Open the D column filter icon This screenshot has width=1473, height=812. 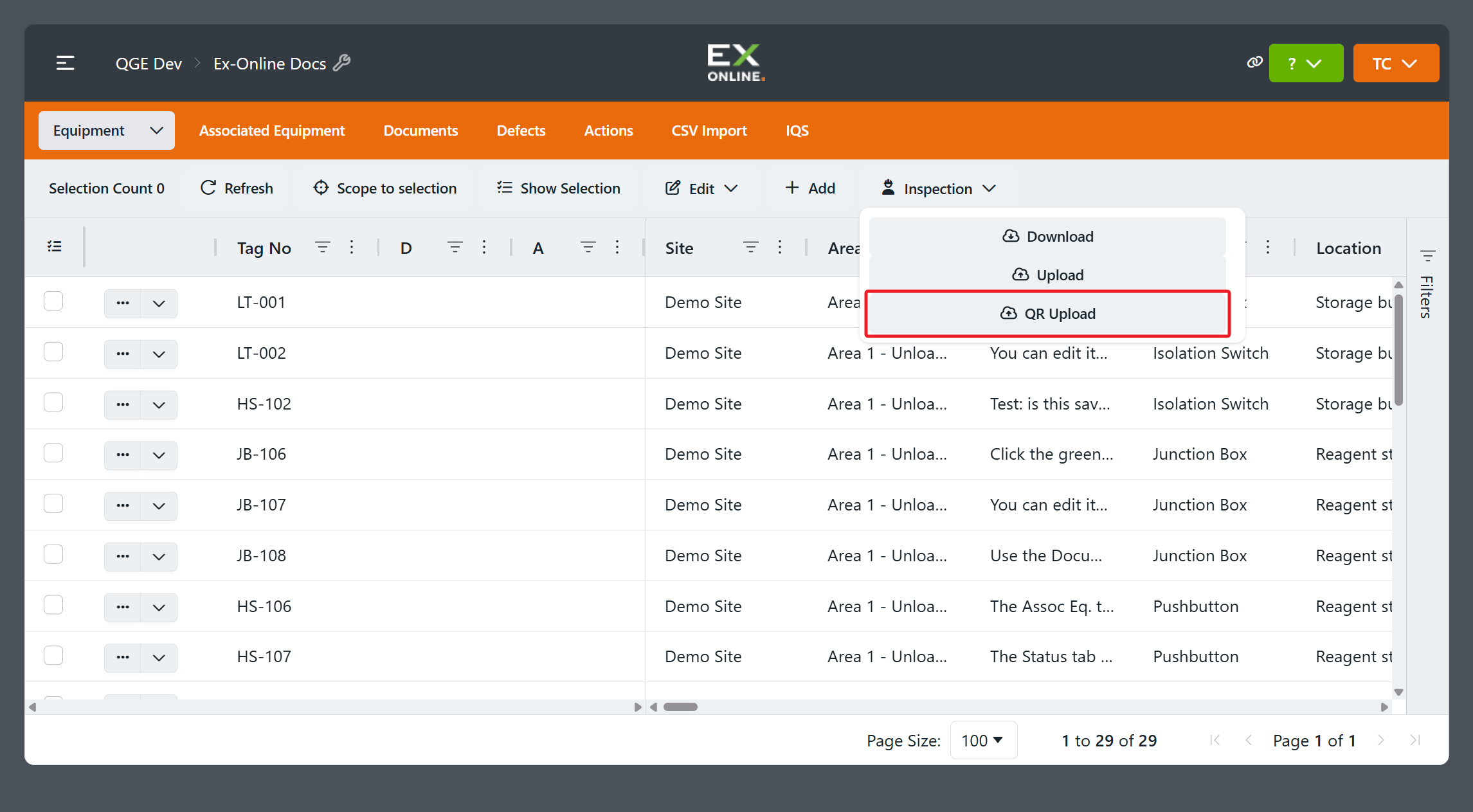(455, 248)
